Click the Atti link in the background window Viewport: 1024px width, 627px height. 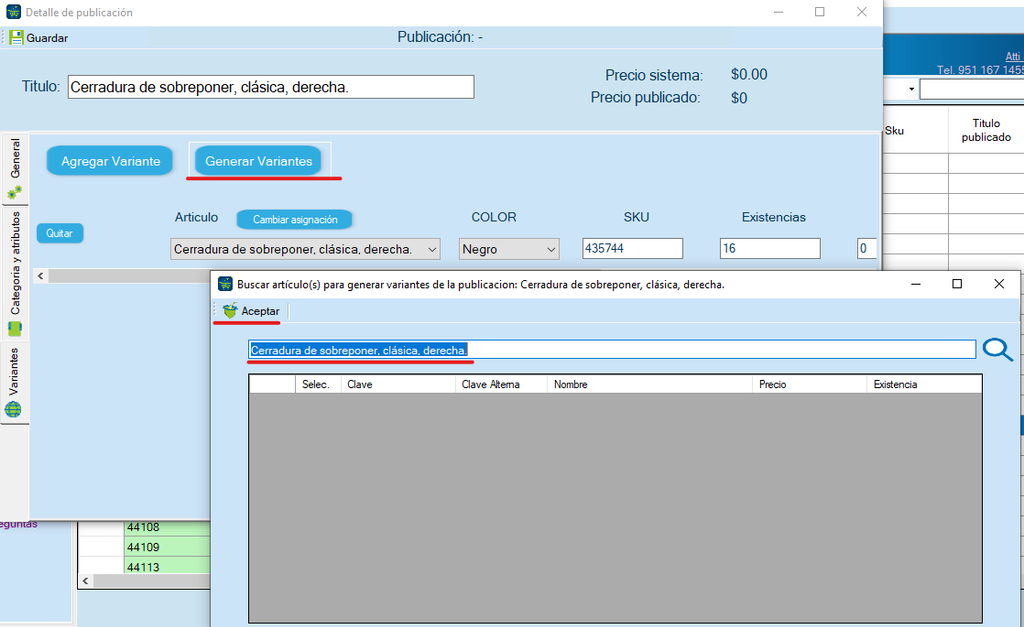1013,56
